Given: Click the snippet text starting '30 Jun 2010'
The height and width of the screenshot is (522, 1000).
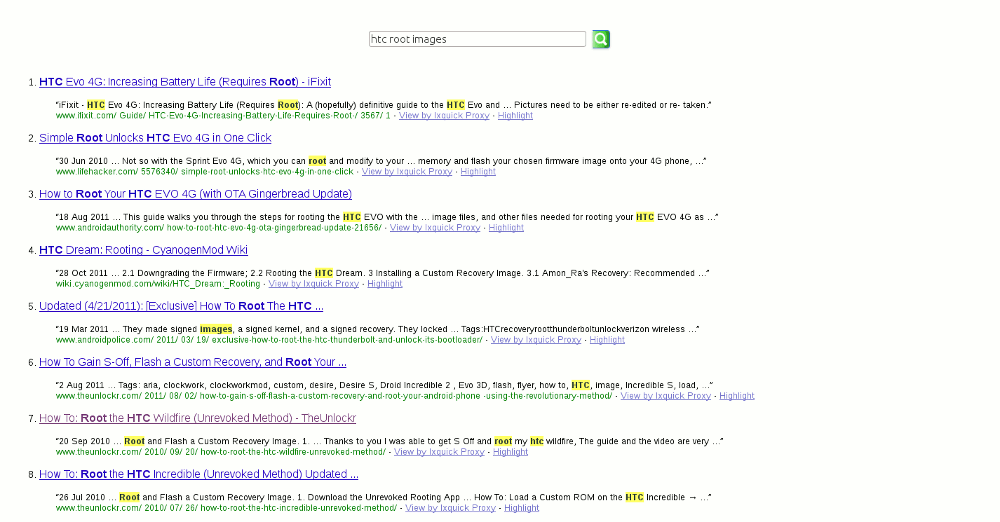Looking at the screenshot, I should coord(381,161).
